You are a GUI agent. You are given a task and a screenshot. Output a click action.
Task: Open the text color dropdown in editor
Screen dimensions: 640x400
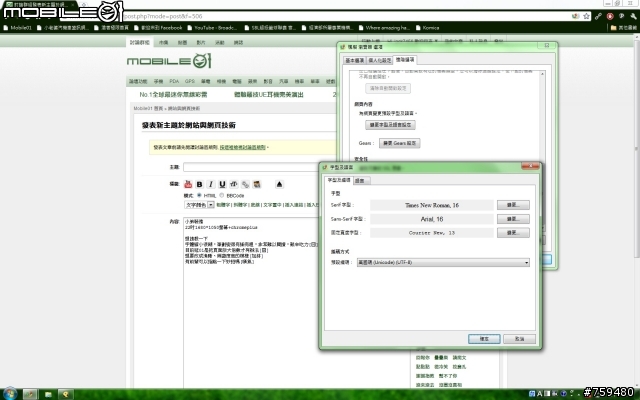point(199,205)
